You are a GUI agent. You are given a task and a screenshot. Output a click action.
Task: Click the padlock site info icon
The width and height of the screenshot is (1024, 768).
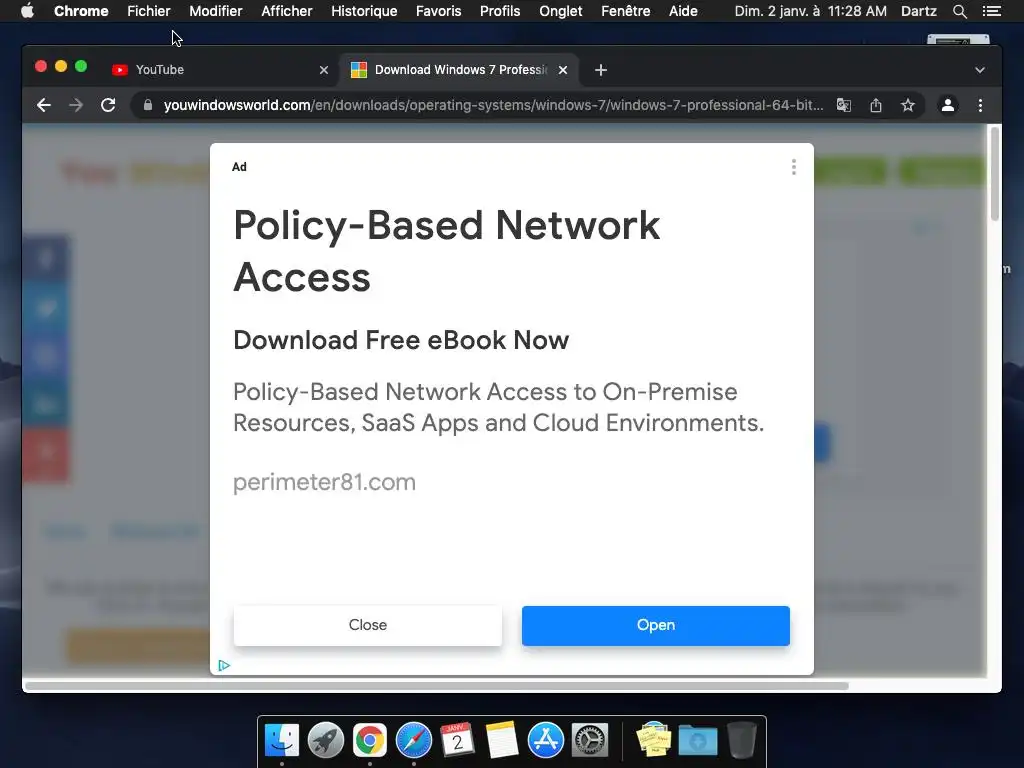(x=148, y=105)
